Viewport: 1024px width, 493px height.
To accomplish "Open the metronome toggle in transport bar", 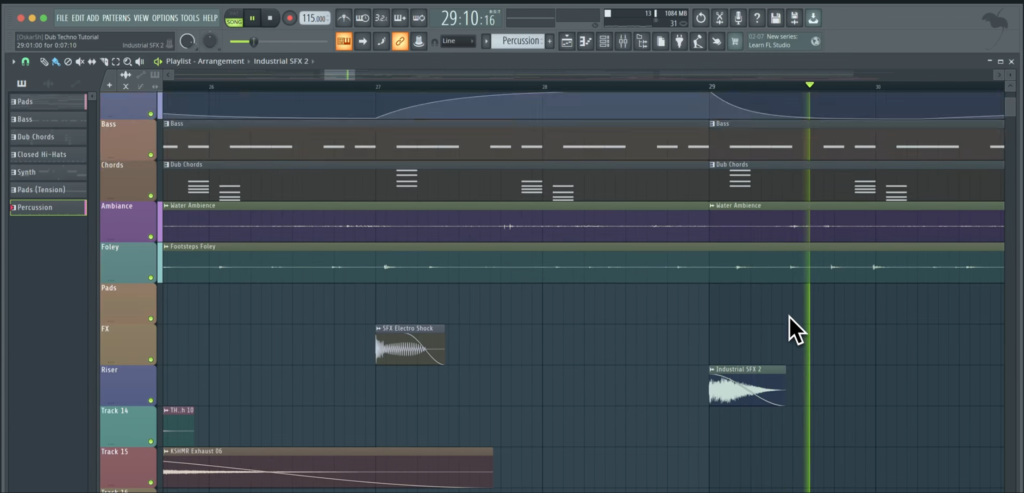I will [344, 18].
